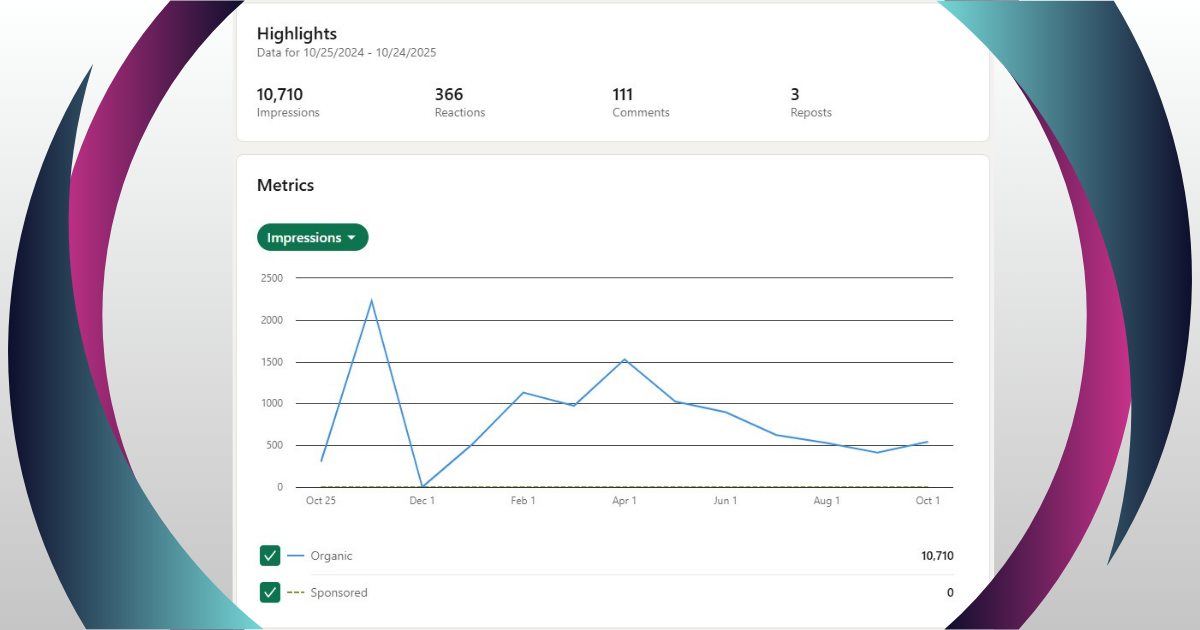Click the Oct 25 x-axis label
The image size is (1200, 630).
[320, 501]
